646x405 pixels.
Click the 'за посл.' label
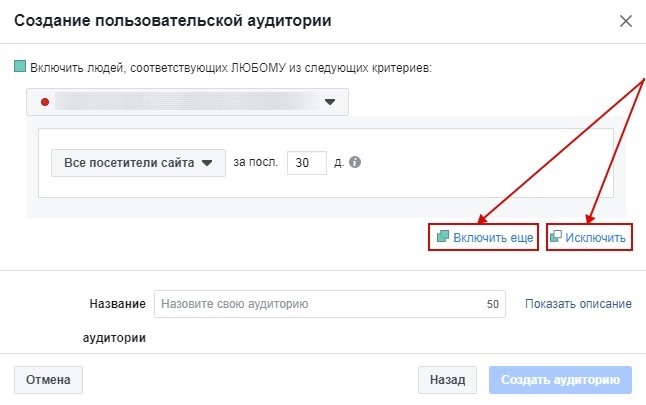(x=255, y=162)
